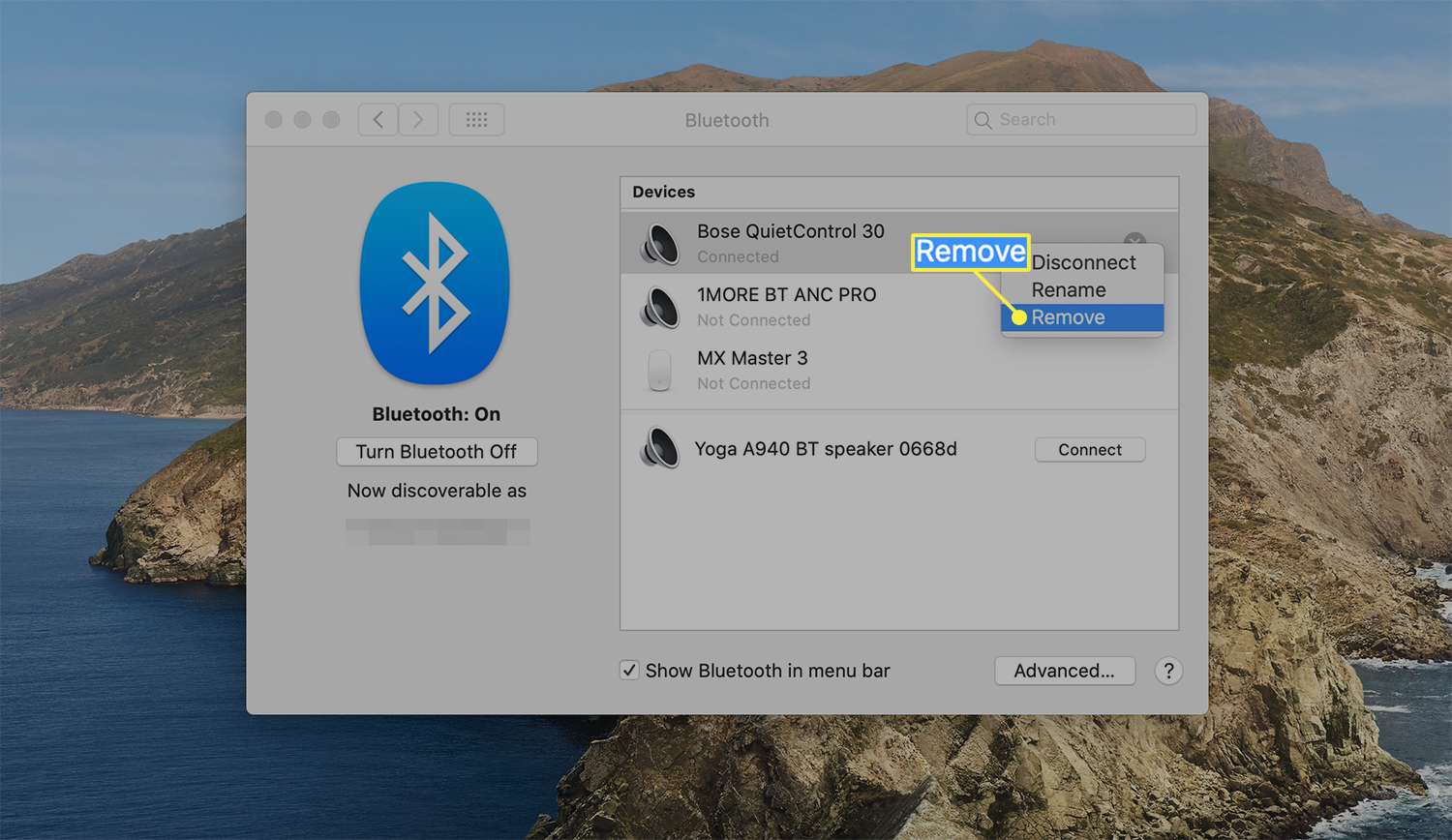Click into the Search input field
Screen dimensions: 1452x840
[1081, 120]
